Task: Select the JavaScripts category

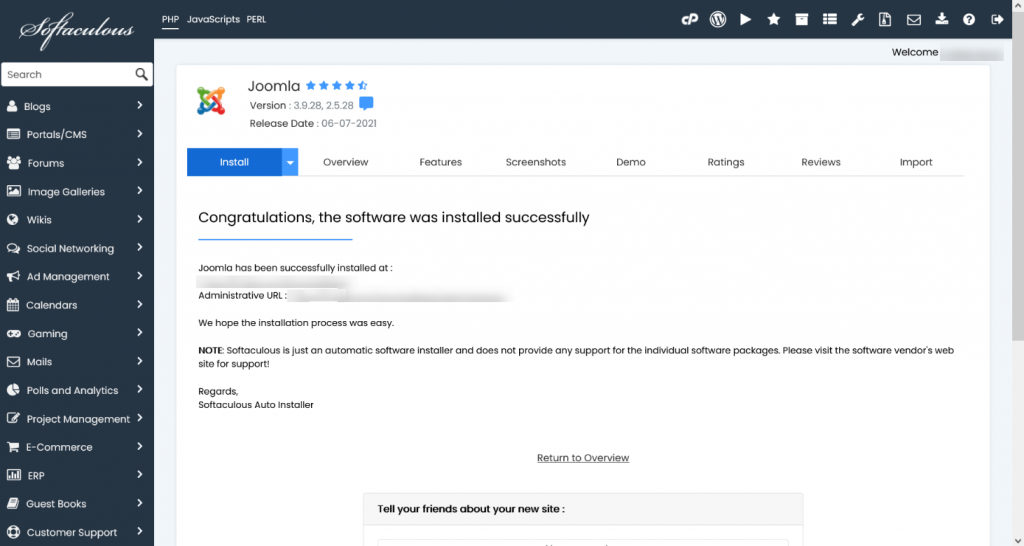Action: point(214,20)
